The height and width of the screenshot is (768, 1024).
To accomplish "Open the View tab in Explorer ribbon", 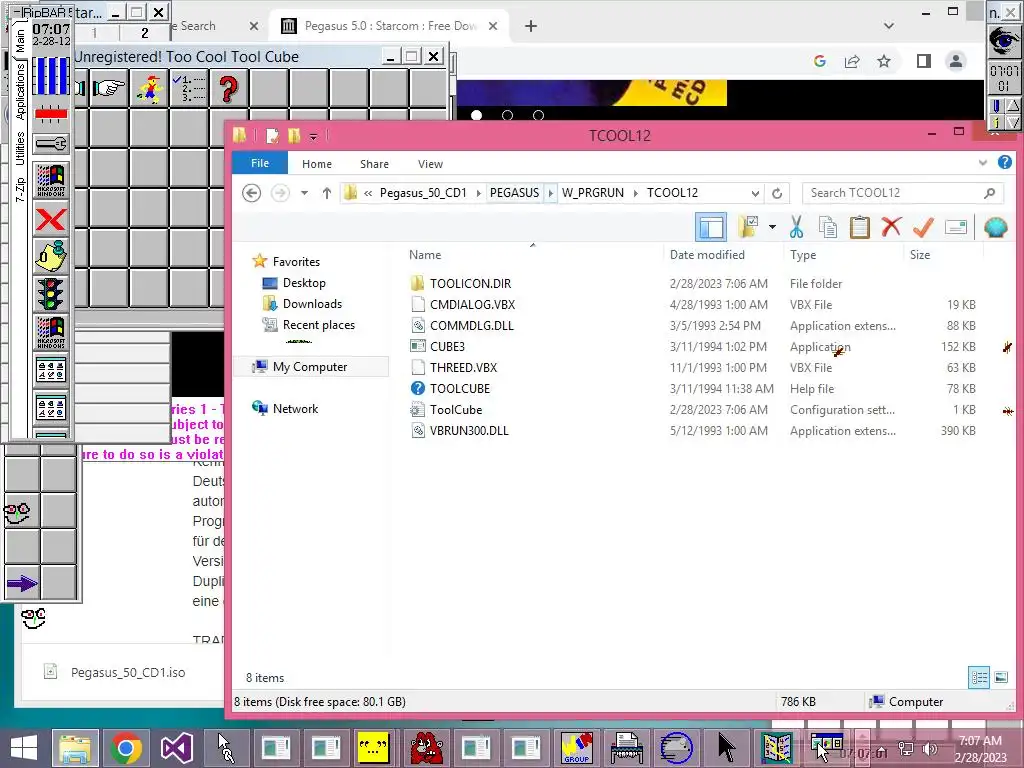I will click(x=430, y=164).
